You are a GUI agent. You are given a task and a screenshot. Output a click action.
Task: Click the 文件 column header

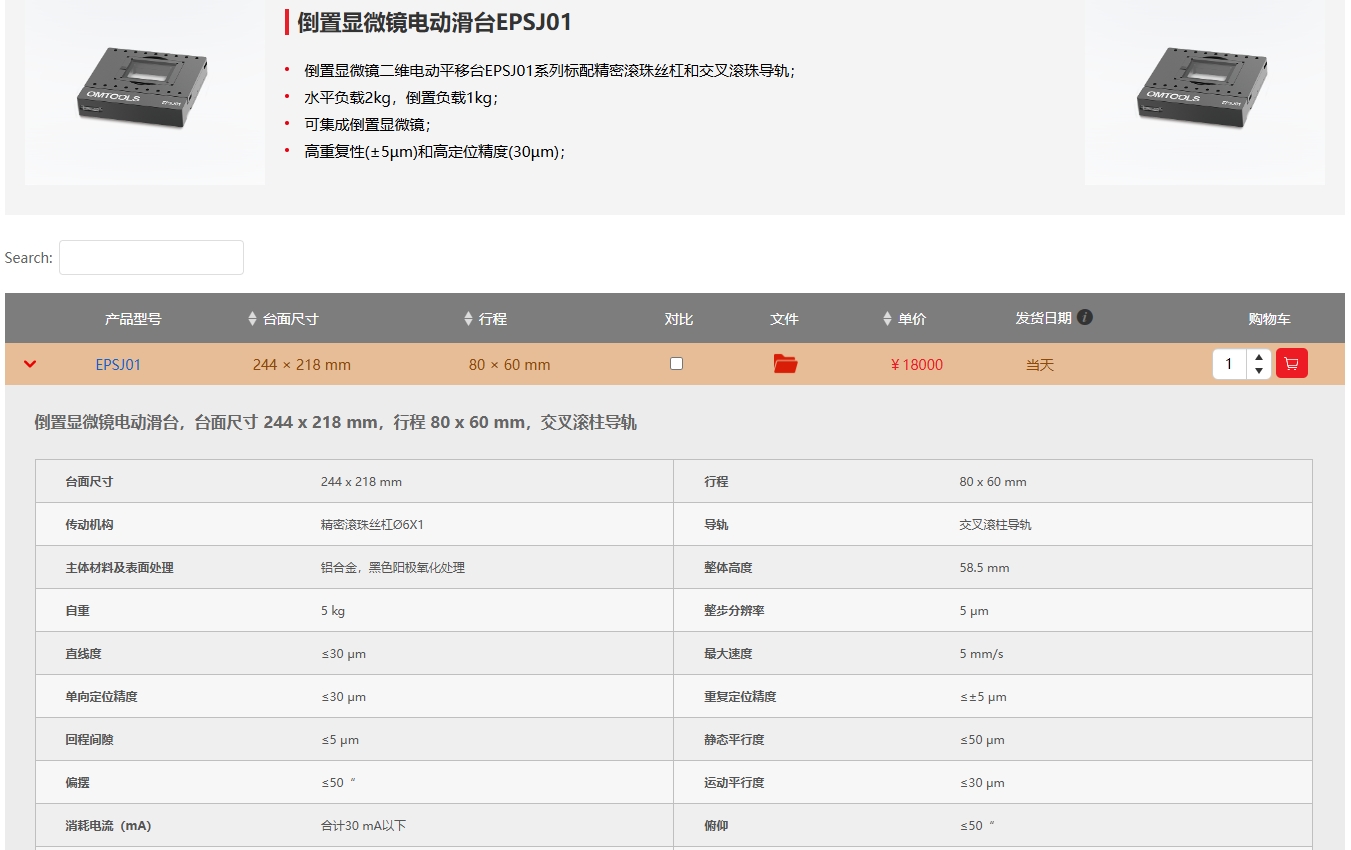784,319
